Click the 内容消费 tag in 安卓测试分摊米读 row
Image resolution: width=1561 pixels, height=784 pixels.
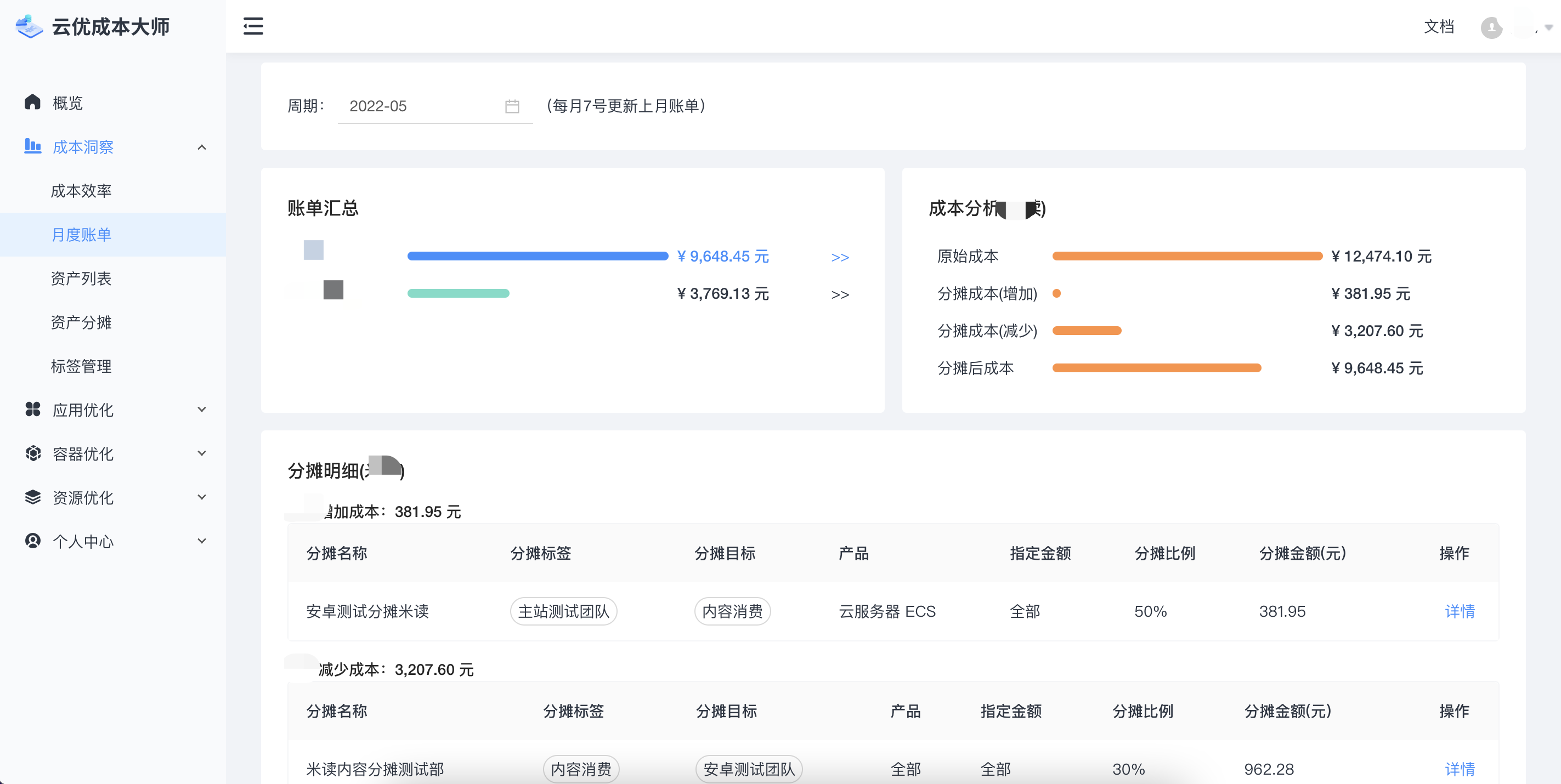[x=732, y=611]
